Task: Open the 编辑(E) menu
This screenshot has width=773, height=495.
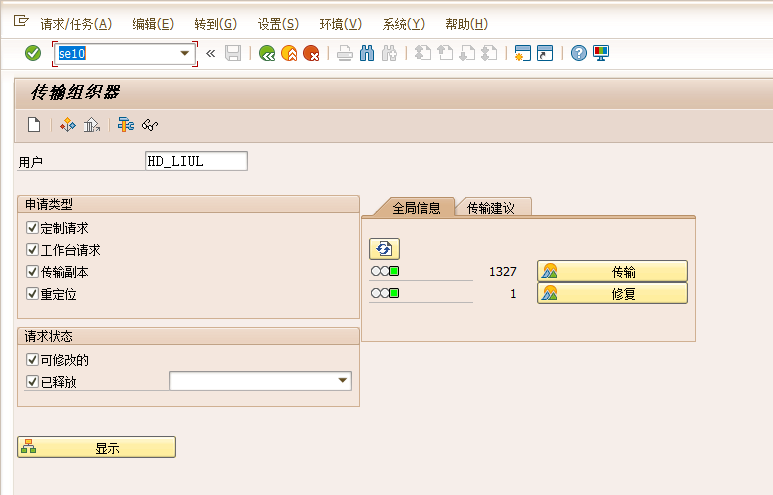Action: point(153,24)
